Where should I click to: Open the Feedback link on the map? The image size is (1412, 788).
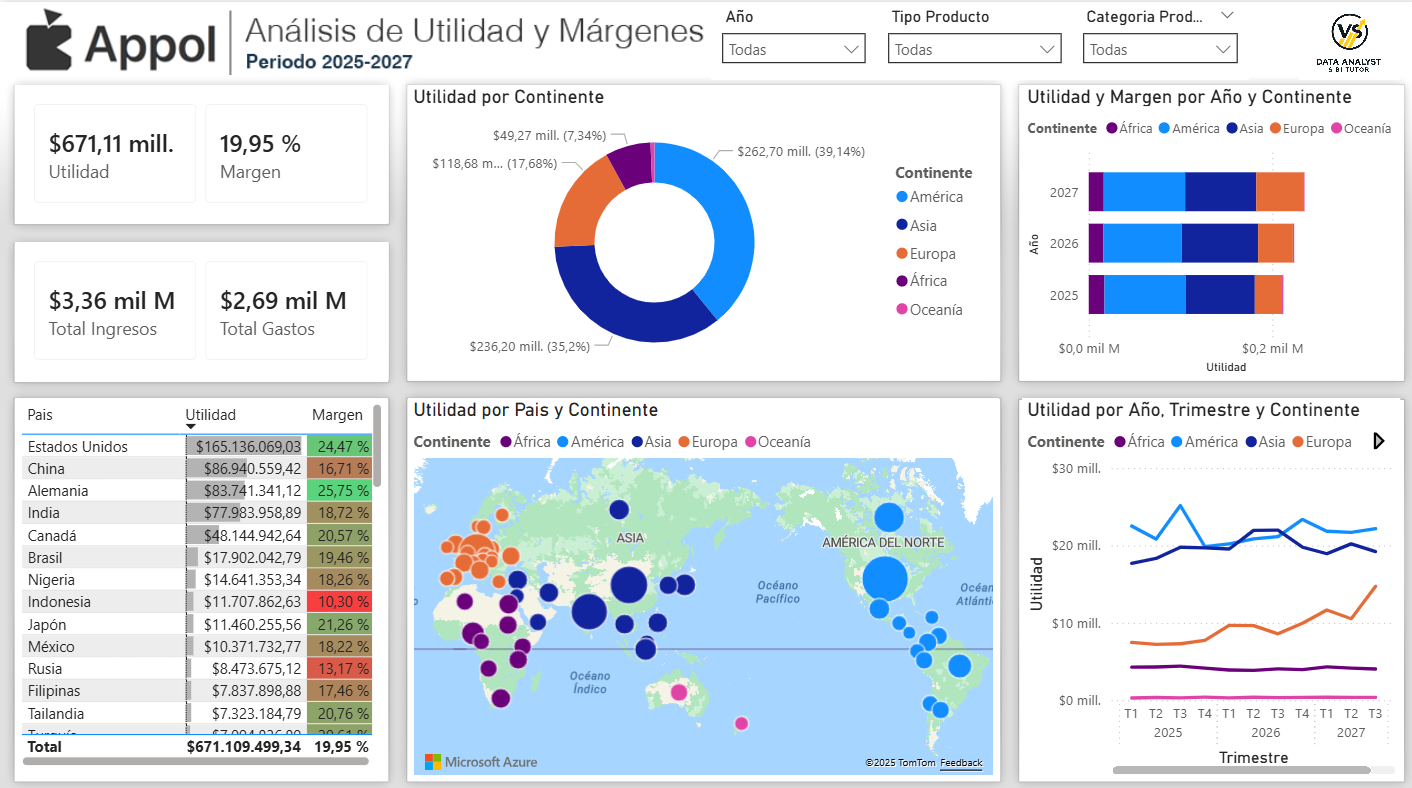(x=961, y=763)
